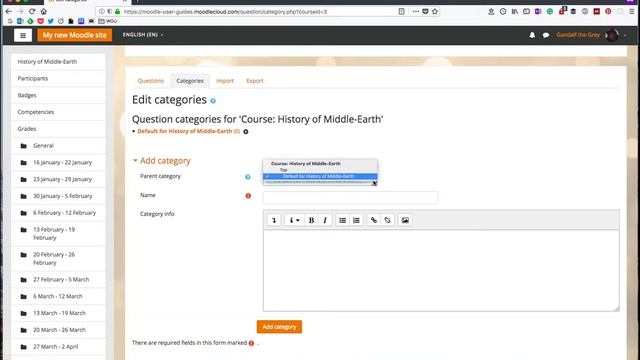Open help icon for Parent category
640x360 pixels.
(248, 177)
